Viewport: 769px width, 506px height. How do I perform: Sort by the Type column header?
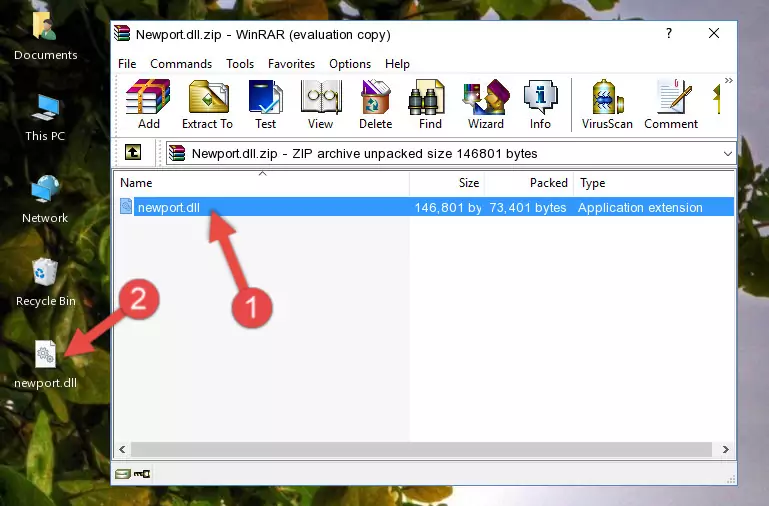click(x=654, y=183)
